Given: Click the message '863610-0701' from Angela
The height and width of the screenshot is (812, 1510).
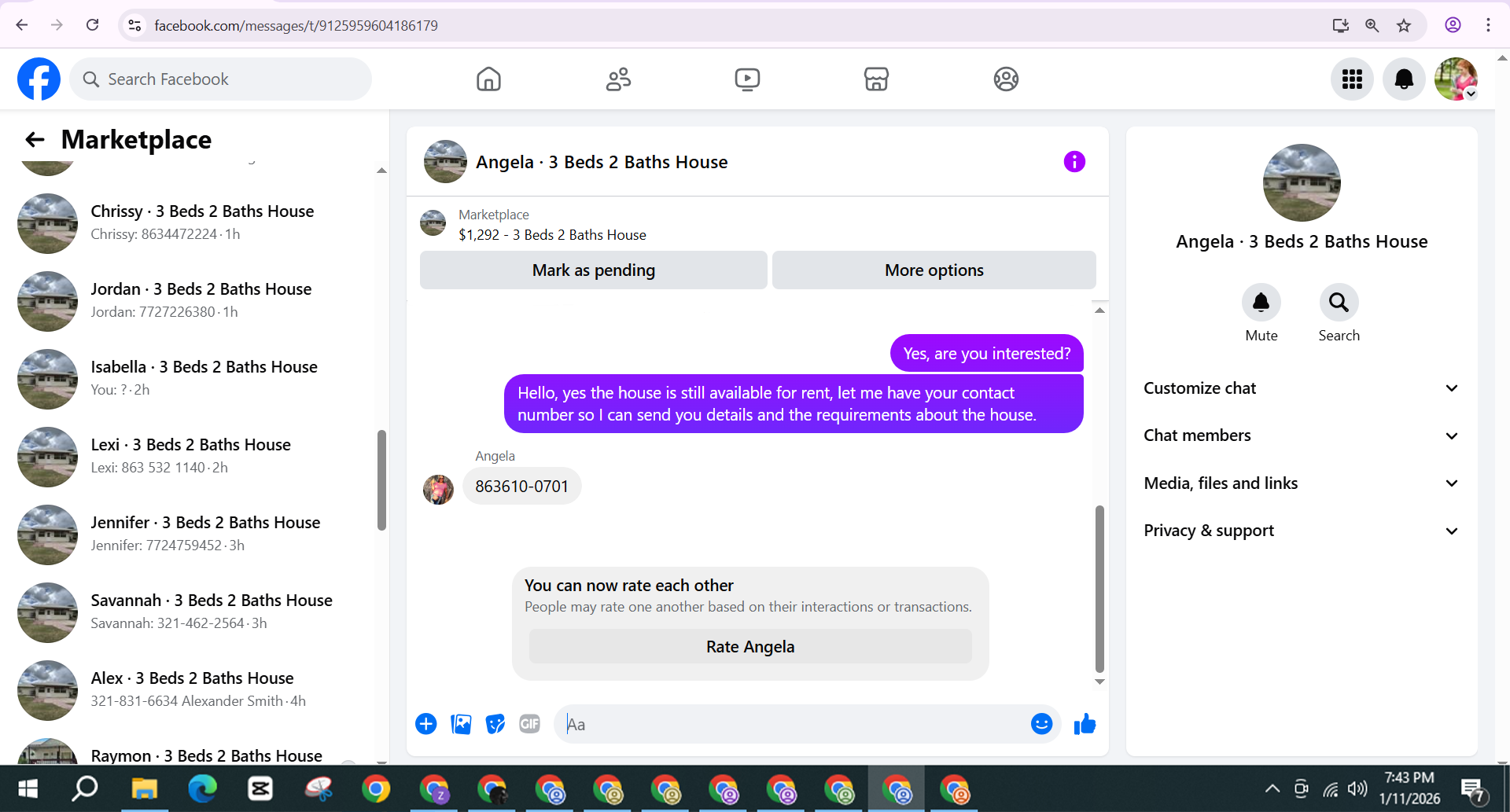Looking at the screenshot, I should (521, 487).
